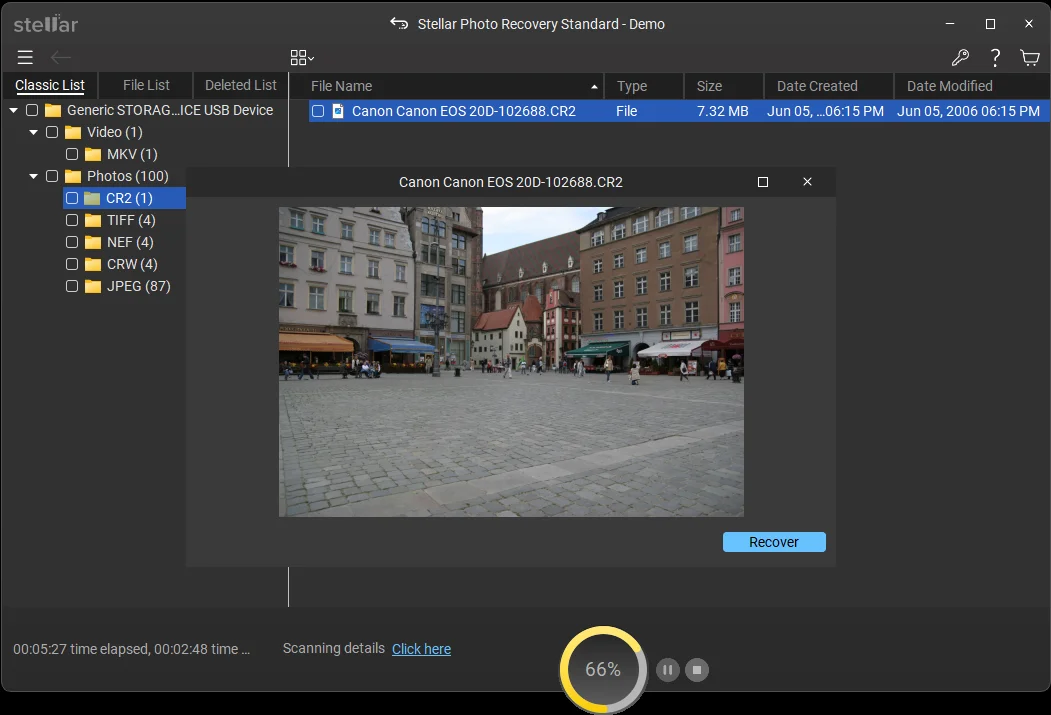Sort by the Date Modified column

[971, 86]
